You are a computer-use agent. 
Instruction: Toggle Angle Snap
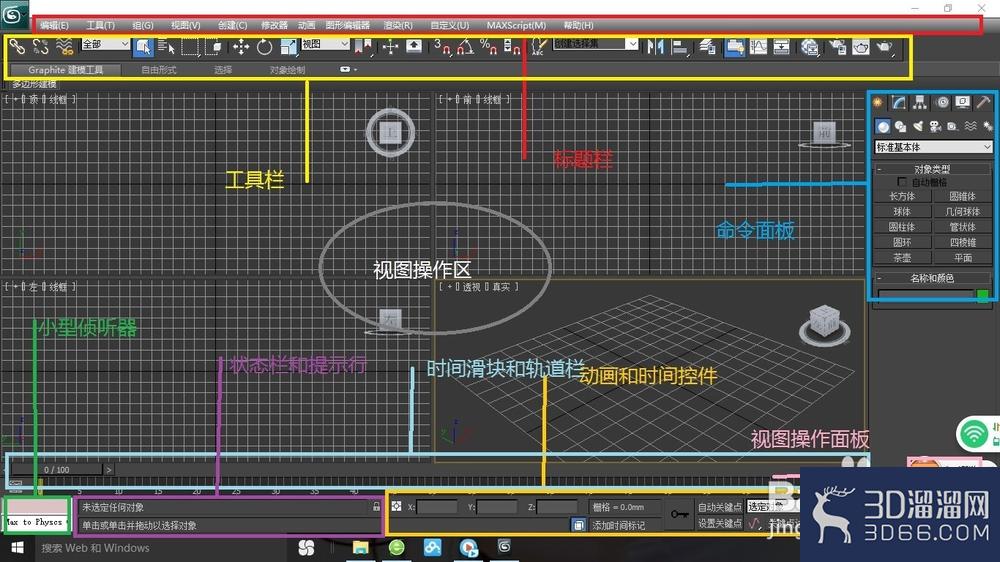[466, 47]
